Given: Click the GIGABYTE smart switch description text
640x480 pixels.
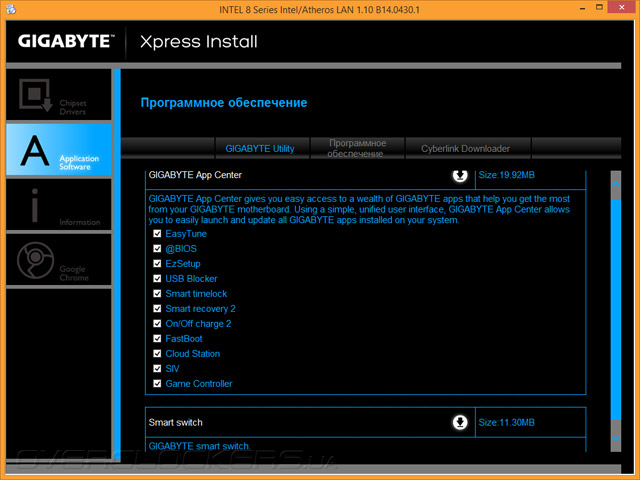Looking at the screenshot, I should click(200, 446).
